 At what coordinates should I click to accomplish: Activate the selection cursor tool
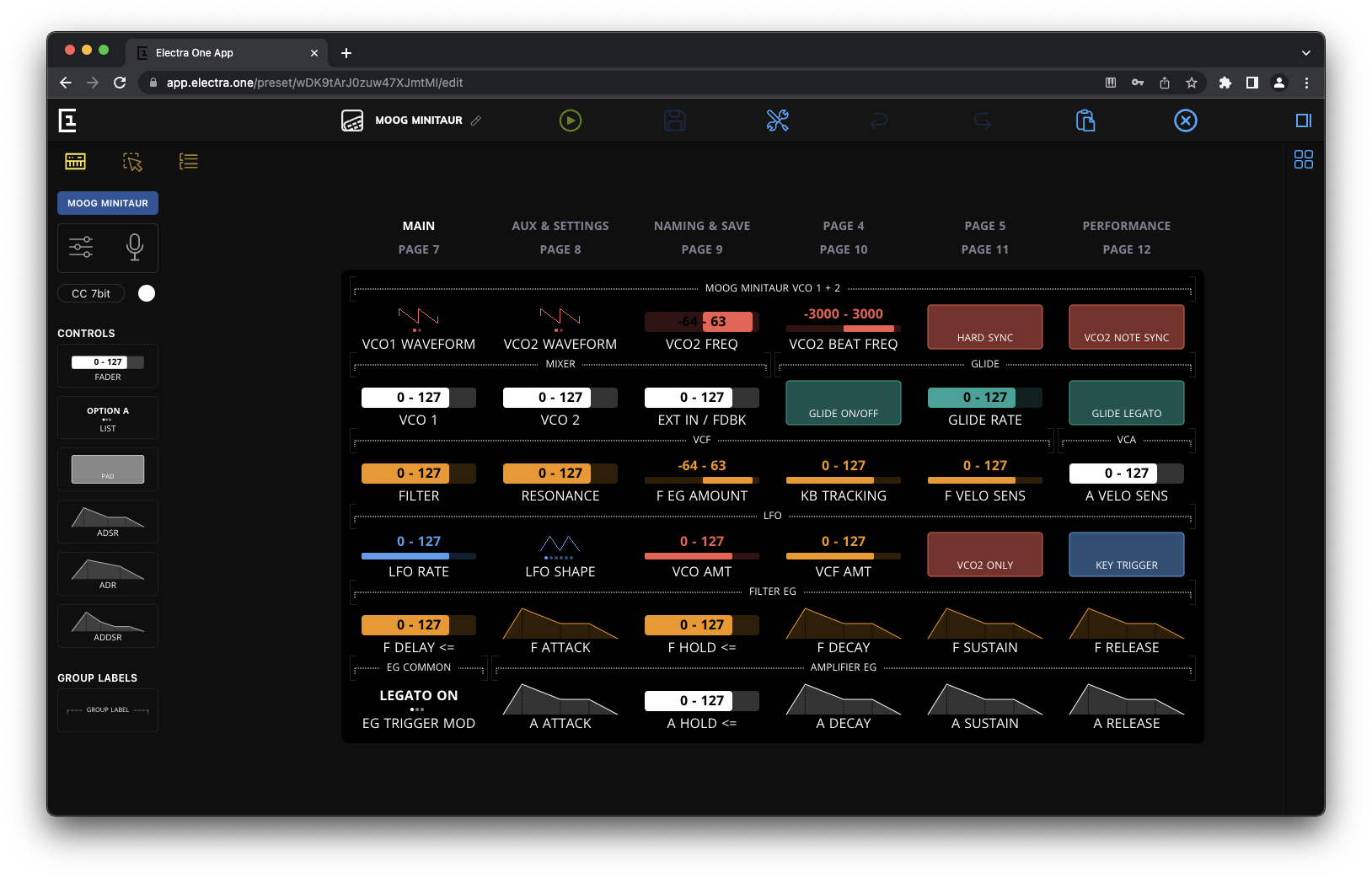[x=132, y=161]
